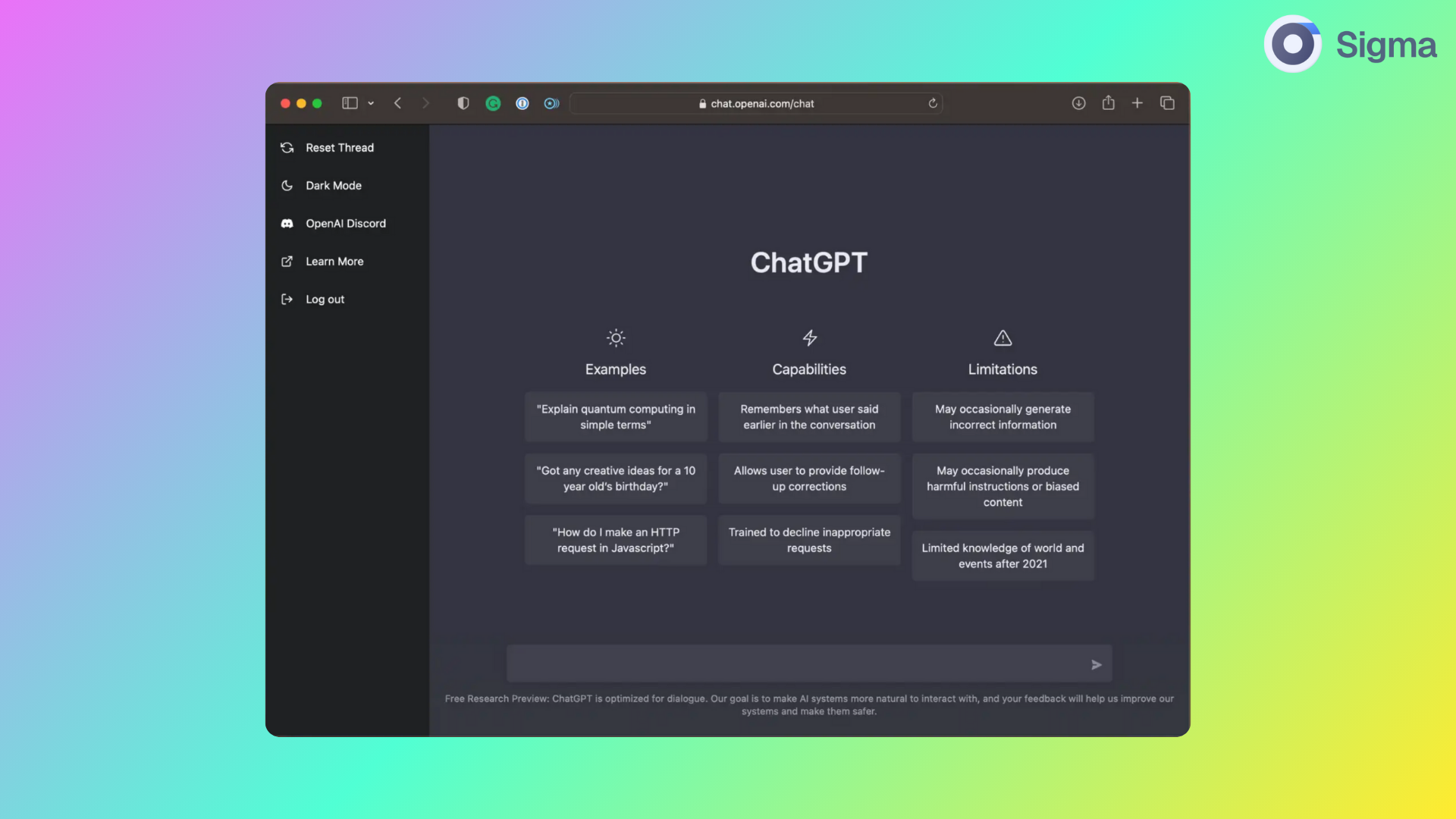Image resolution: width=1456 pixels, height=819 pixels.
Task: Open the Grammarly extension icon
Action: (x=493, y=103)
